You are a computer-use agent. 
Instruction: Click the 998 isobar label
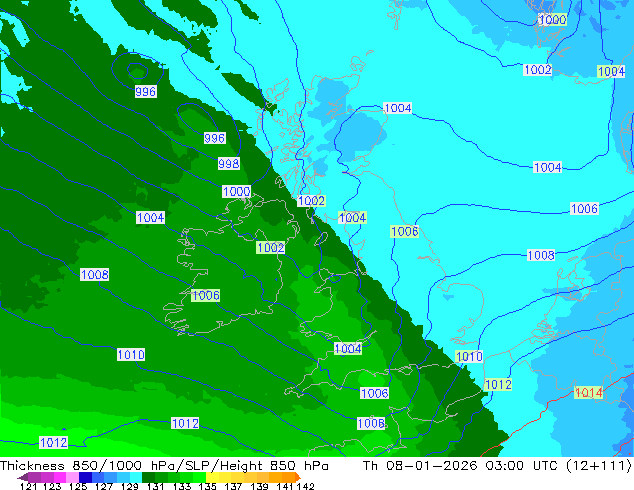[x=229, y=164]
